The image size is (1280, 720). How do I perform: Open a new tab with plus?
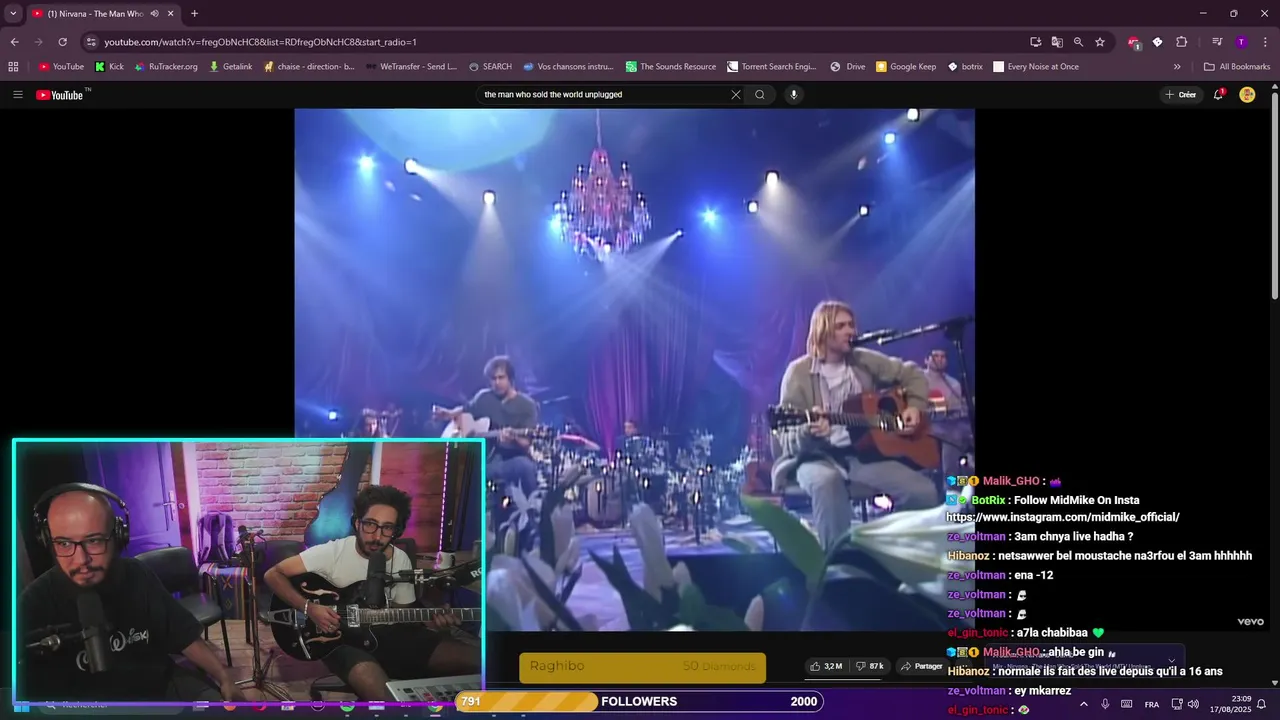[x=194, y=13]
